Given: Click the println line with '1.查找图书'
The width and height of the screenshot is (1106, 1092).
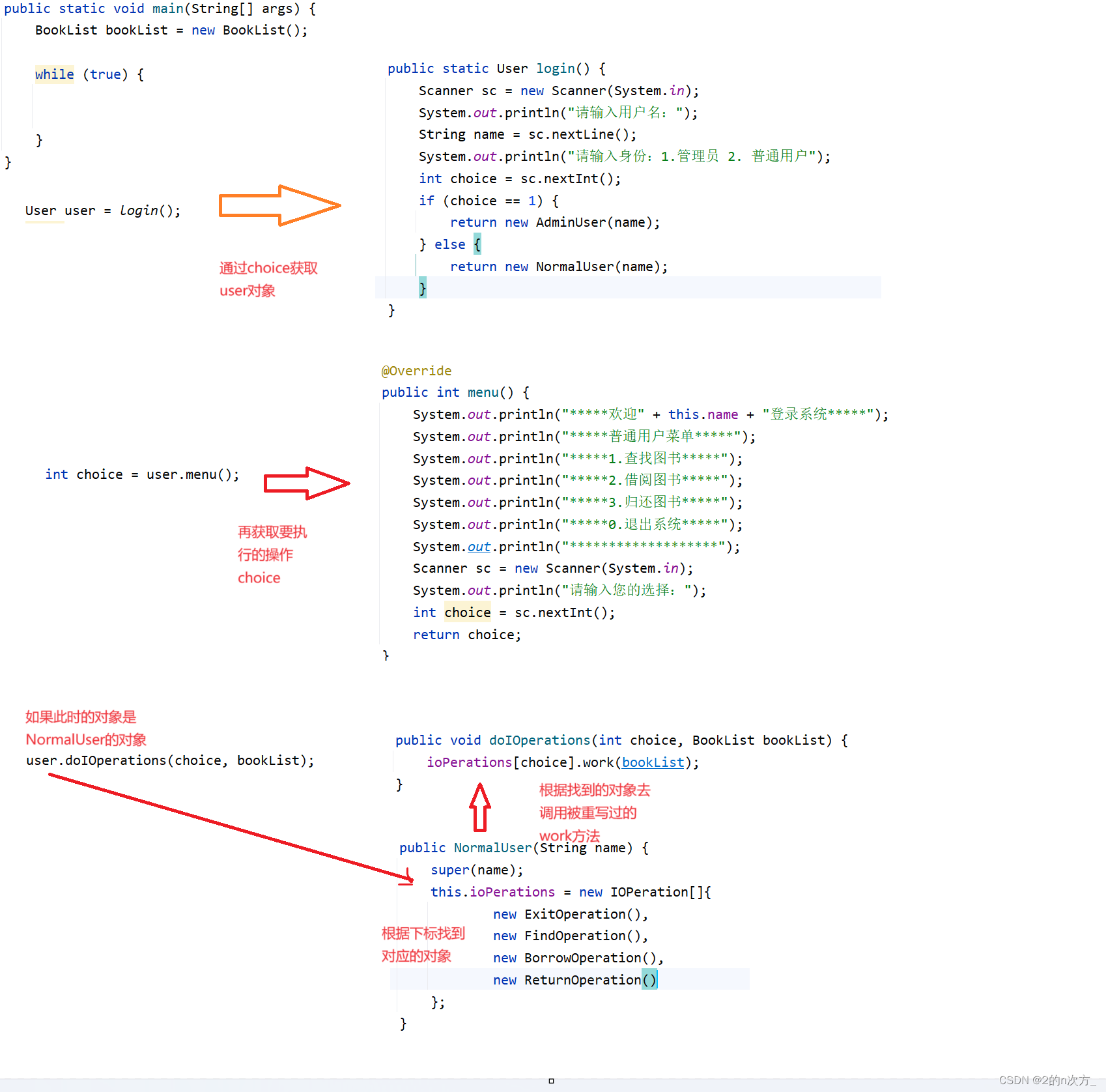Looking at the screenshot, I should click(578, 459).
